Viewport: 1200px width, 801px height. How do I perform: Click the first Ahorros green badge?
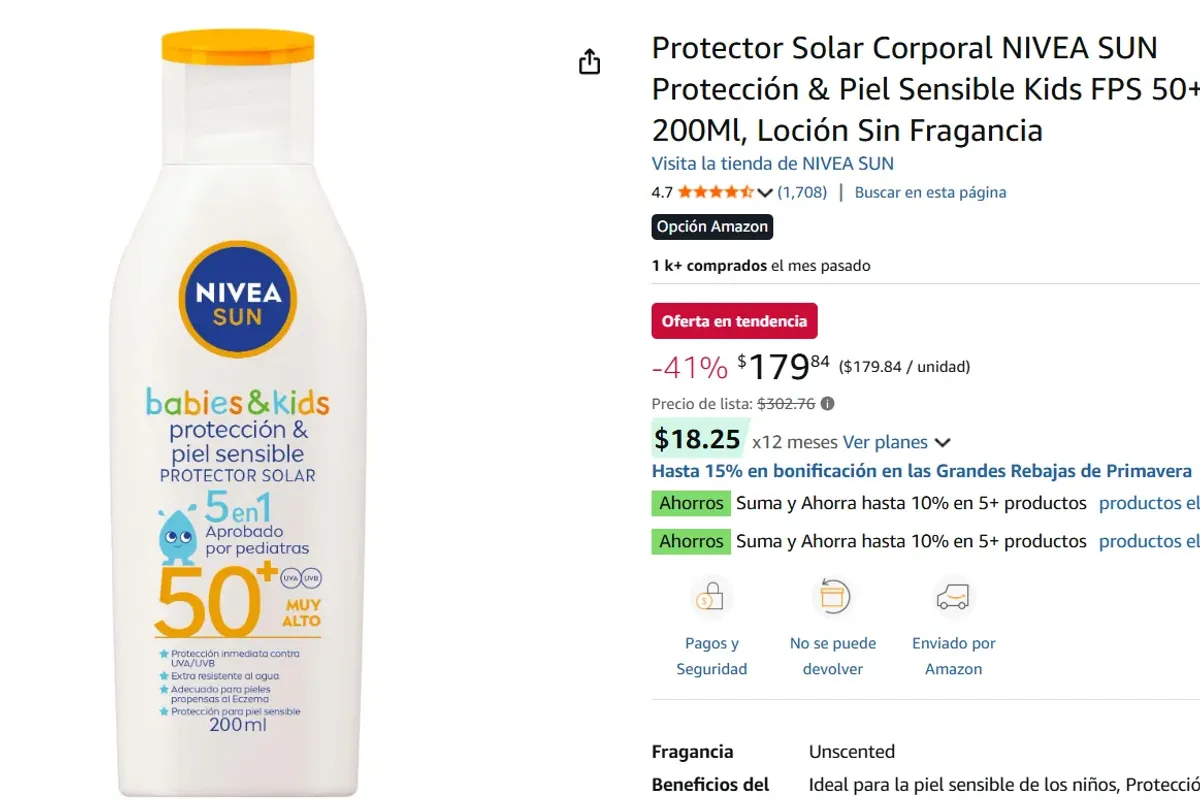pyautogui.click(x=690, y=503)
